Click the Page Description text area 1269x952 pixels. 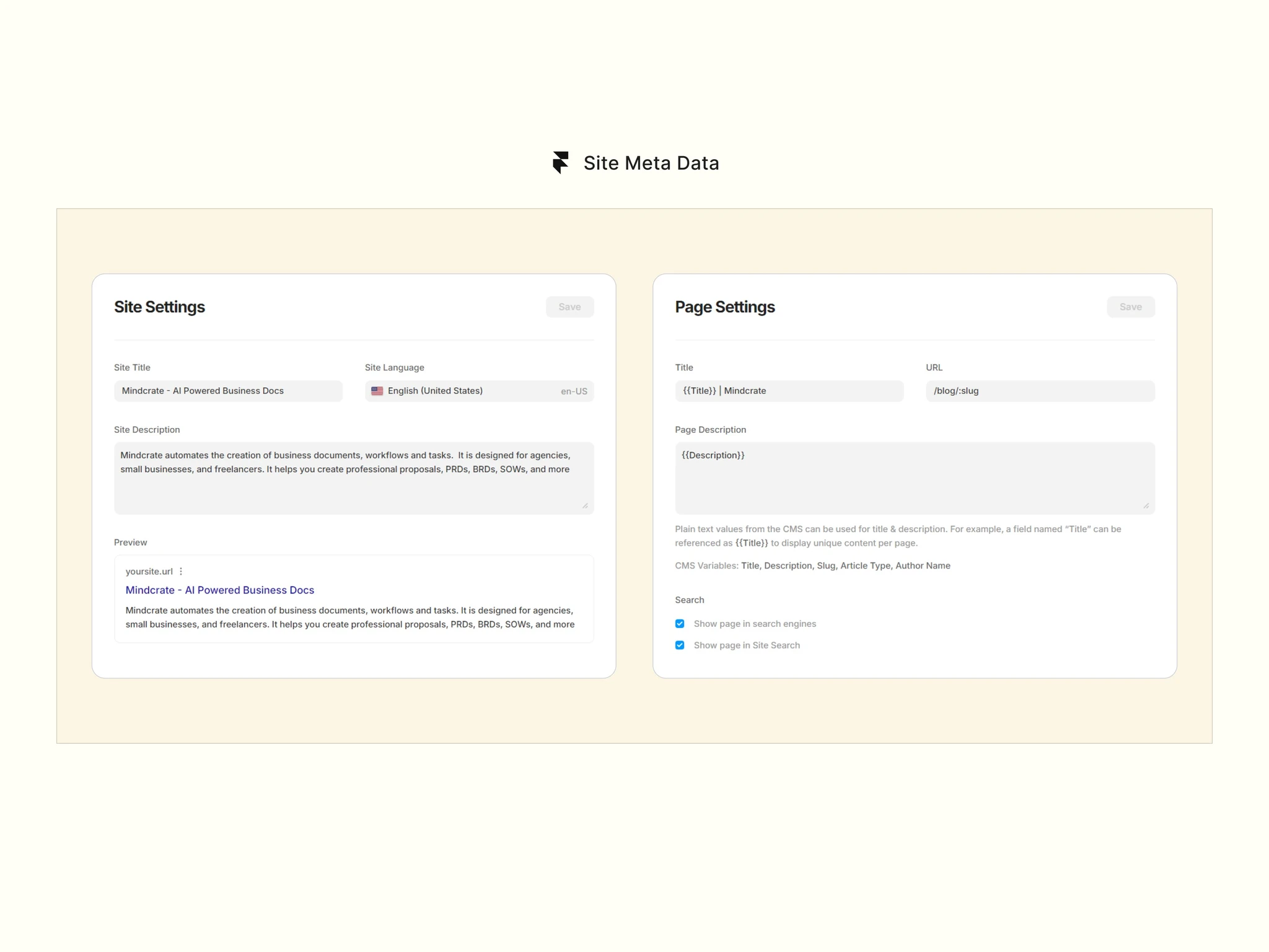click(915, 478)
